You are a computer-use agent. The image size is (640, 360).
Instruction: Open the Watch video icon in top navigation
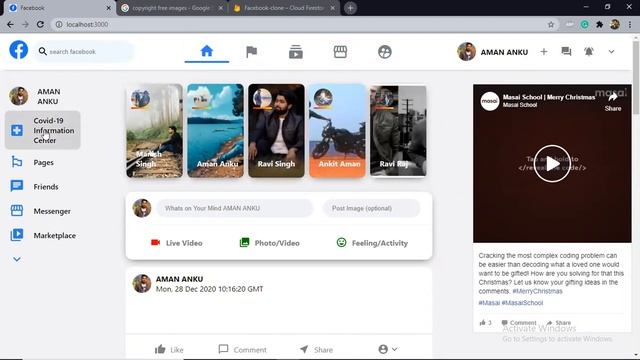coord(296,52)
